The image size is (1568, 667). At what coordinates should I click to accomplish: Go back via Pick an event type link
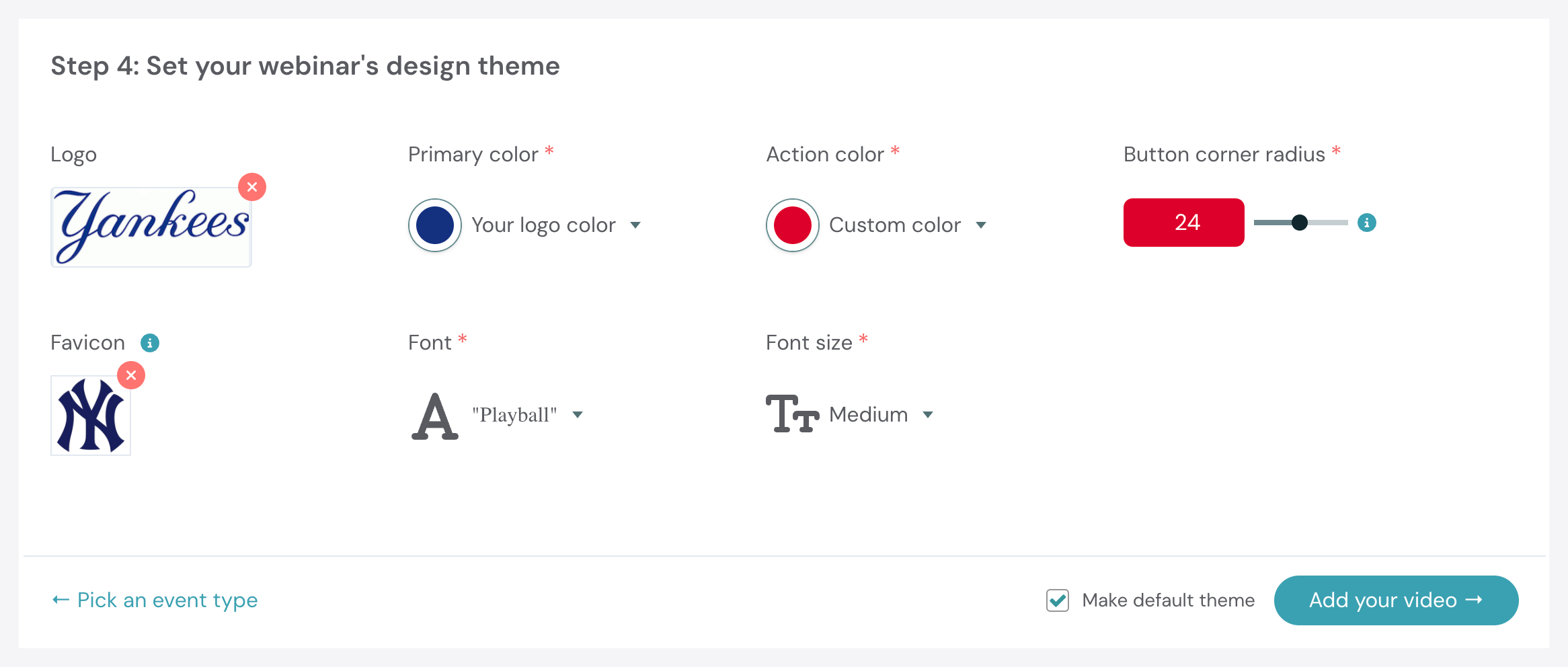pos(155,600)
